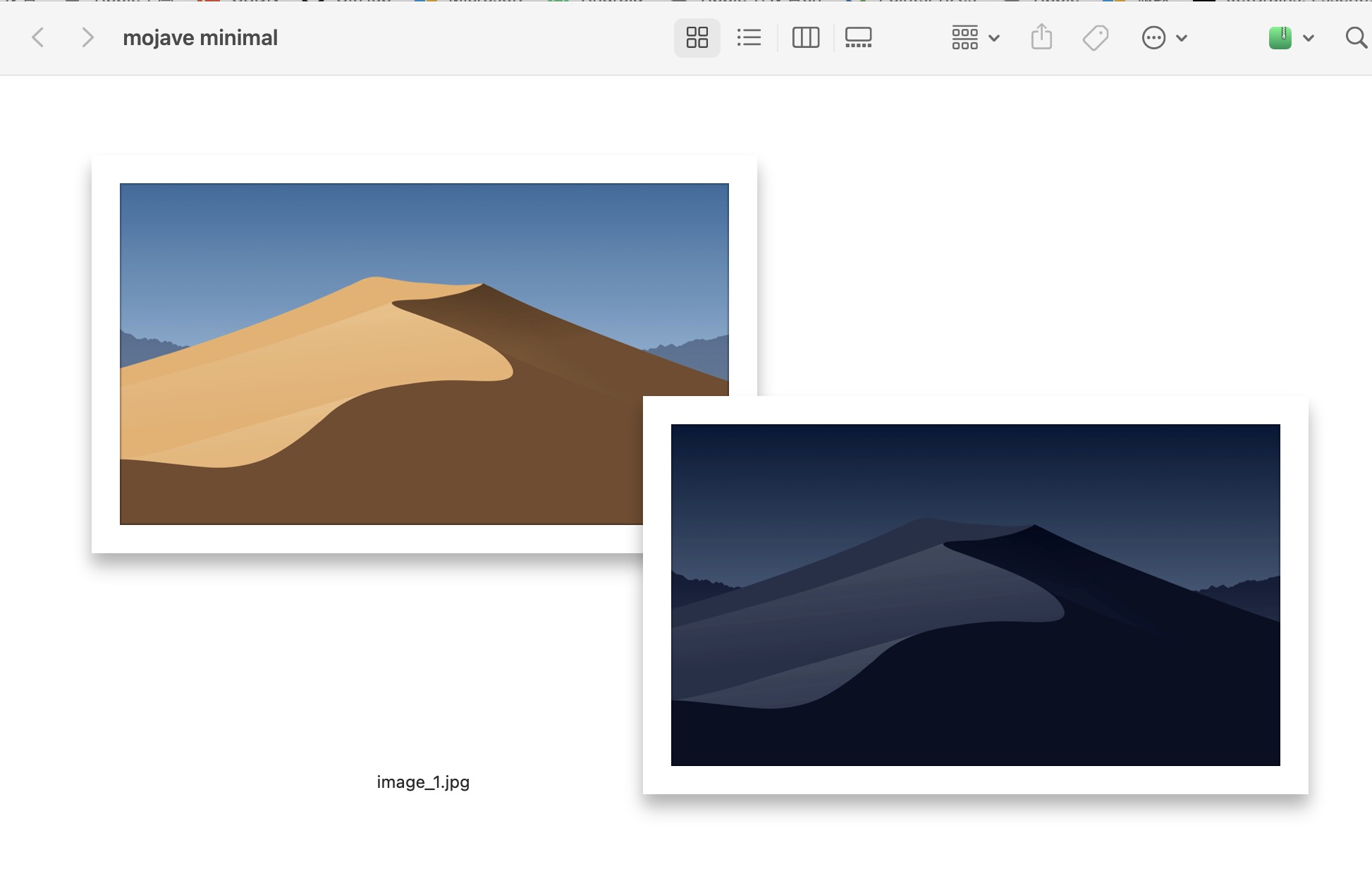Click the ellipsis action icon

pos(1153,37)
